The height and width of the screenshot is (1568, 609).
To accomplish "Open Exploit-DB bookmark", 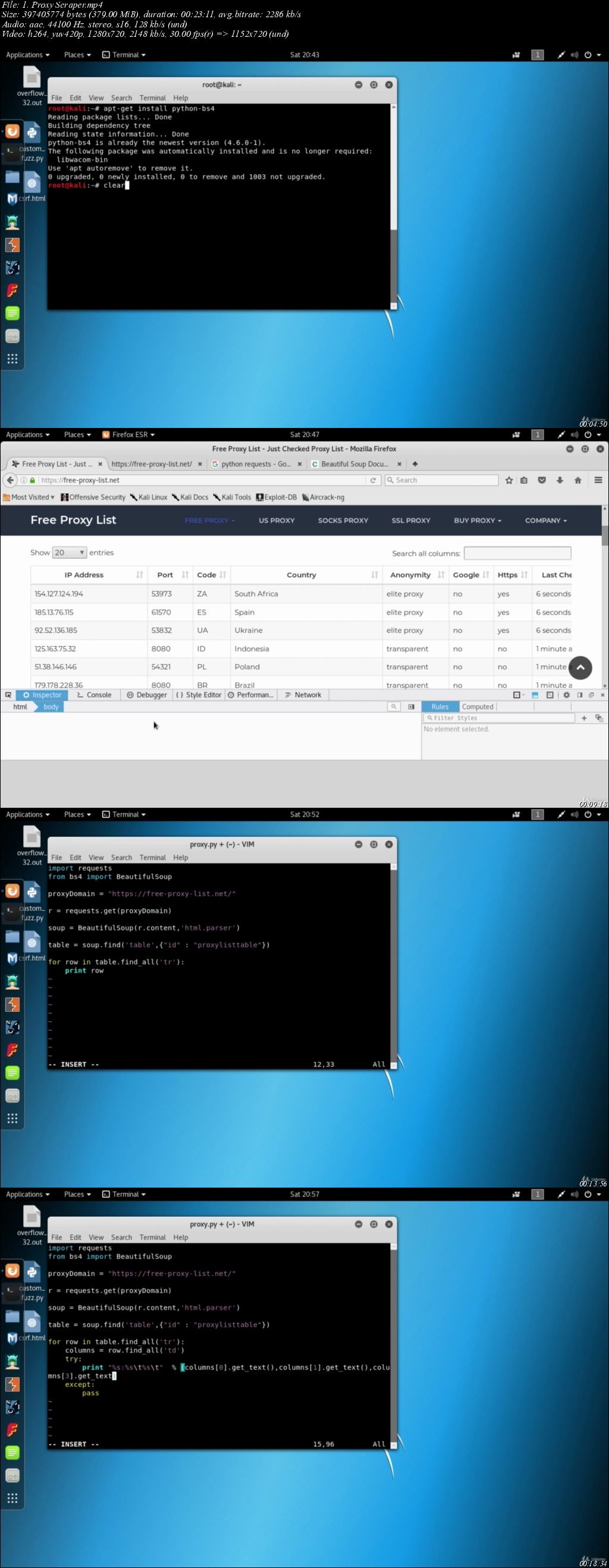I will tap(277, 498).
